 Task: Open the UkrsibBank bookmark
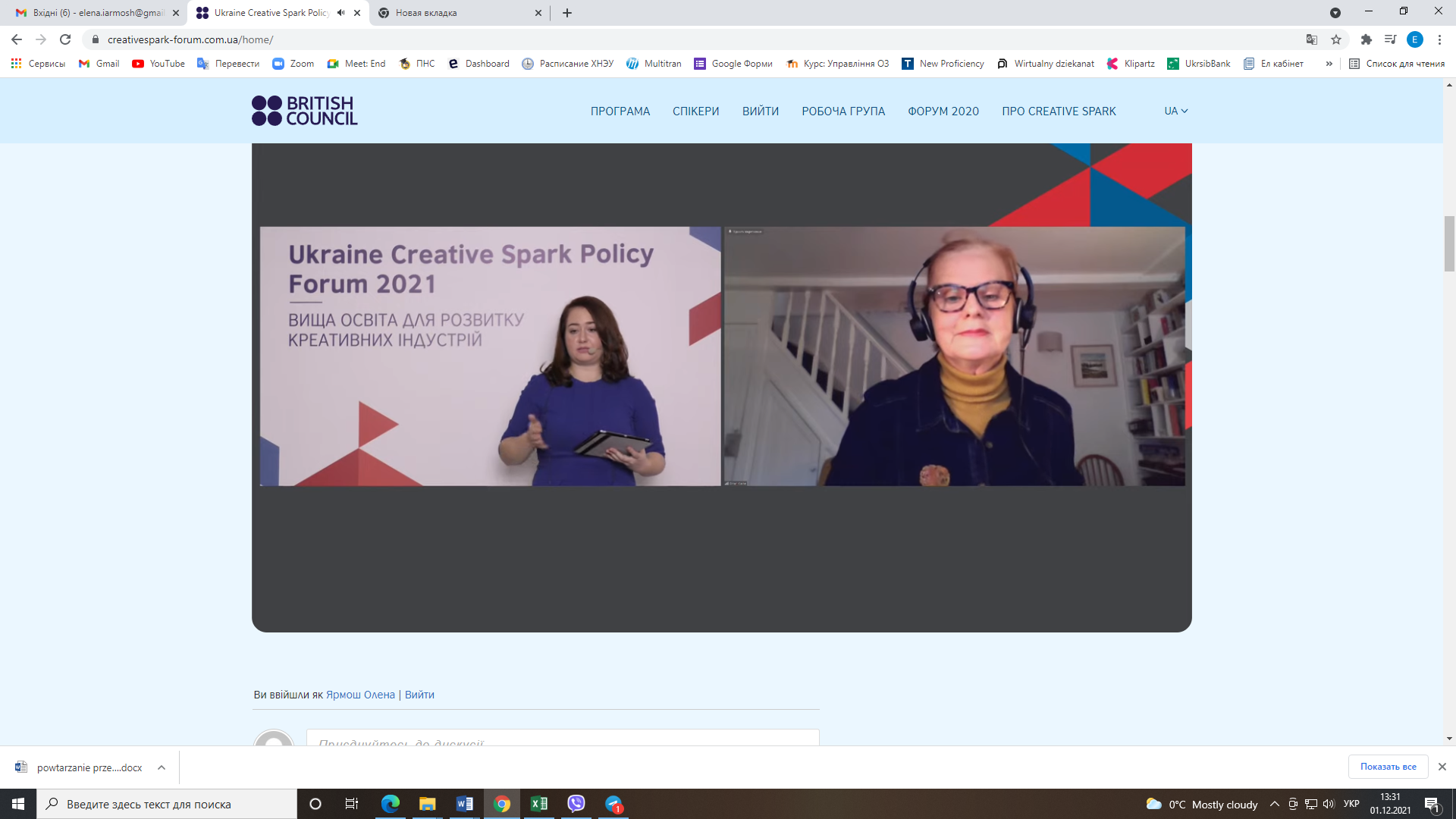[1199, 64]
